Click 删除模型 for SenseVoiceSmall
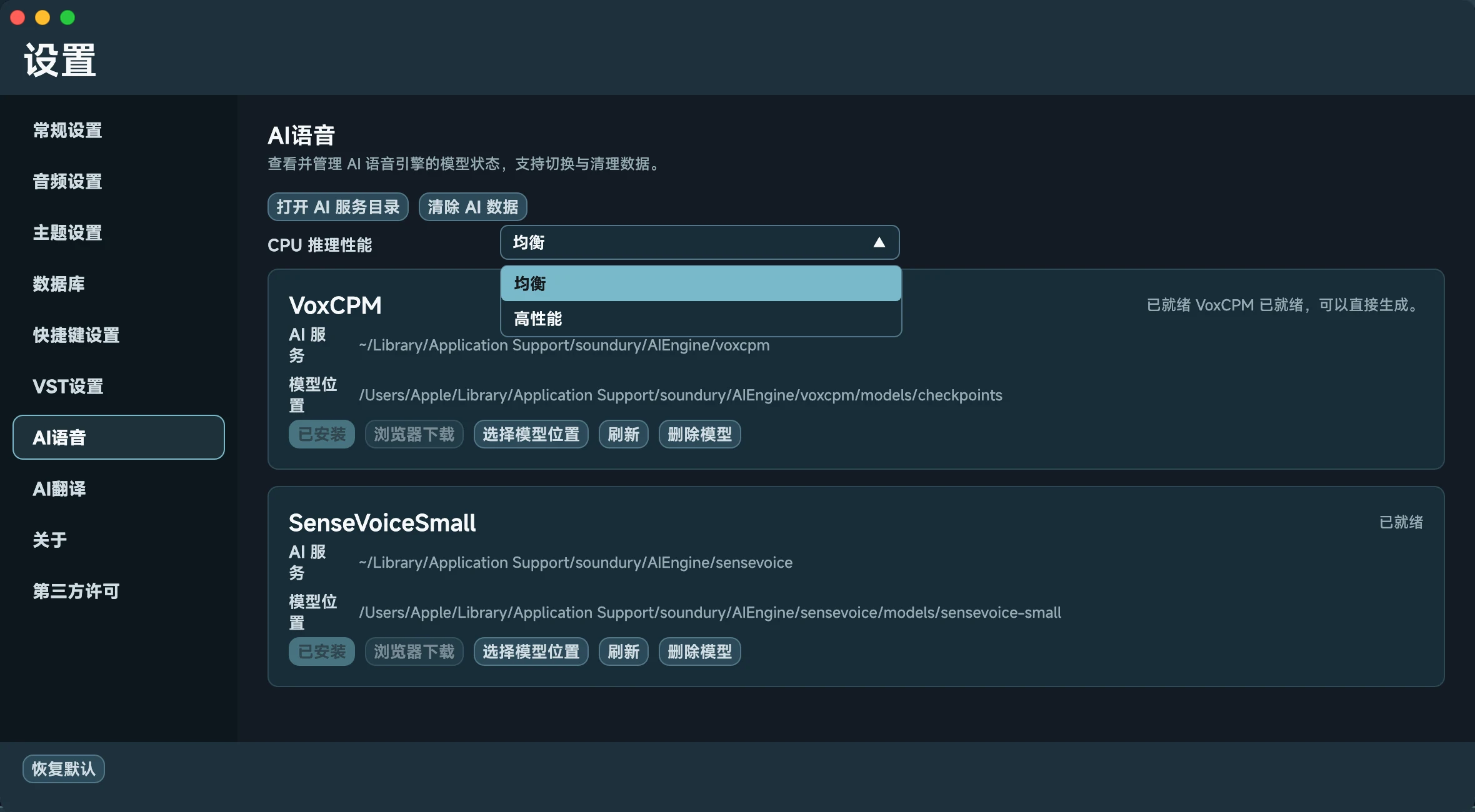The image size is (1475, 812). pos(699,651)
